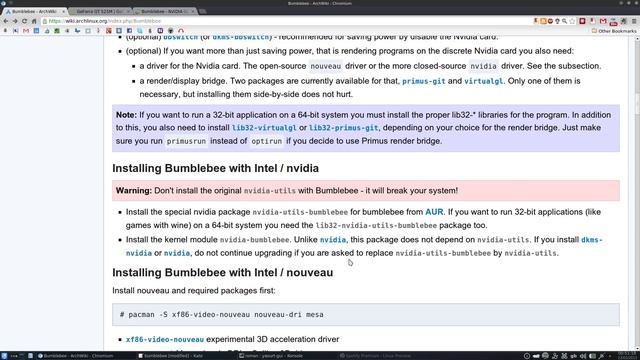
Task: Click the volume icon in system tray
Action: pyautogui.click(x=583, y=356)
